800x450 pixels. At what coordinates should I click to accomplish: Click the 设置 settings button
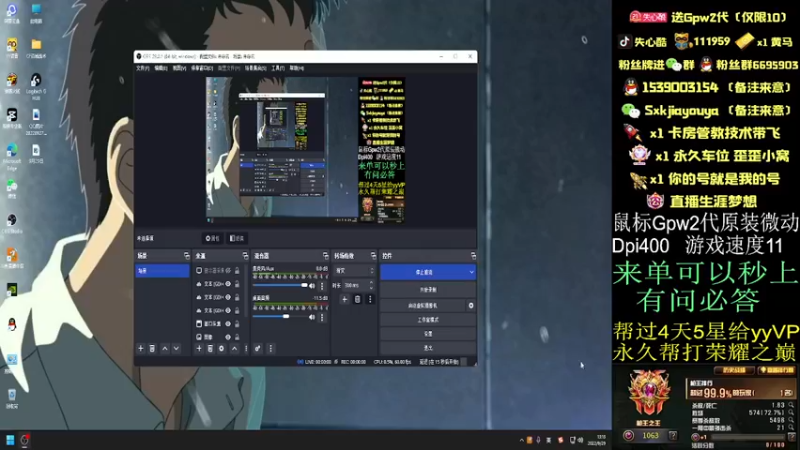pos(428,334)
